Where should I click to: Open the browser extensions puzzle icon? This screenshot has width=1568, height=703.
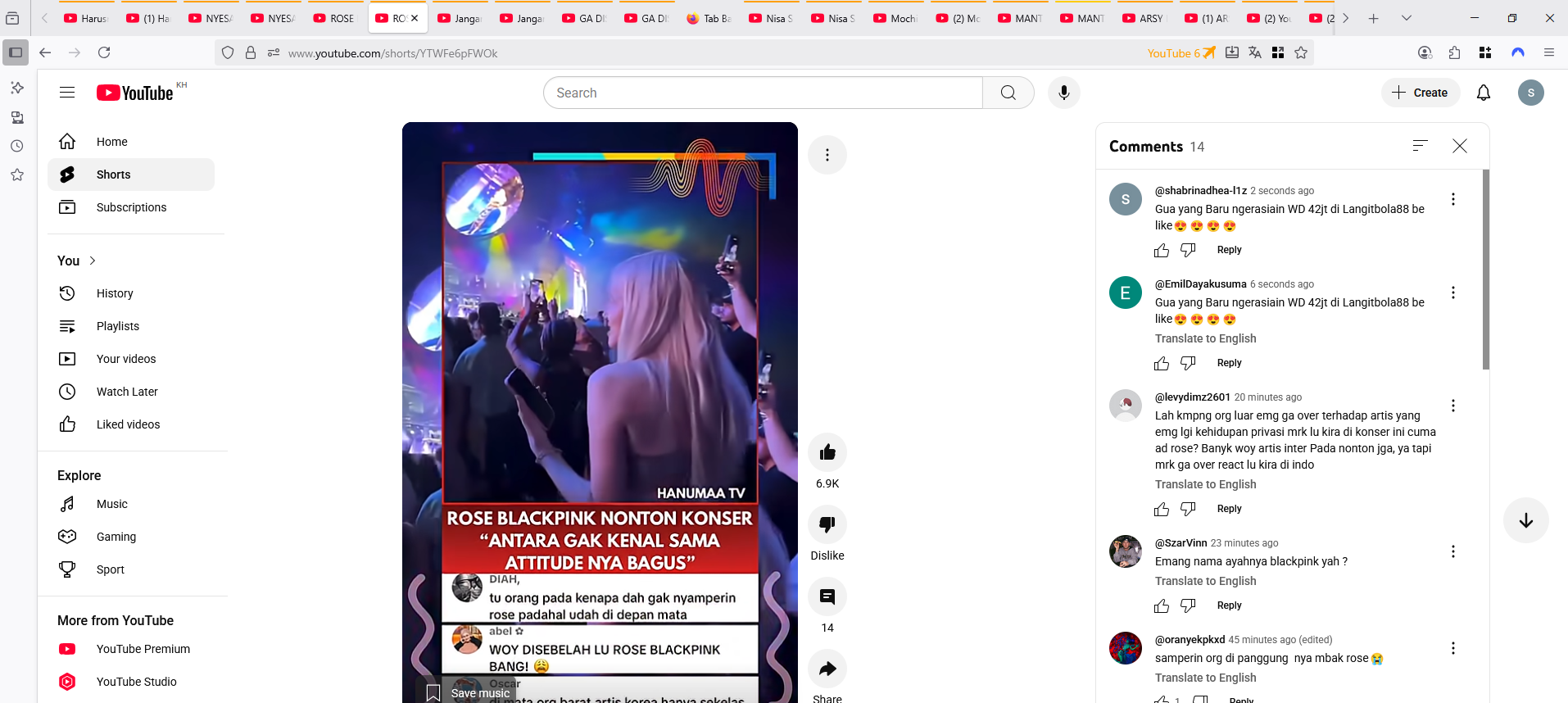coord(1454,52)
